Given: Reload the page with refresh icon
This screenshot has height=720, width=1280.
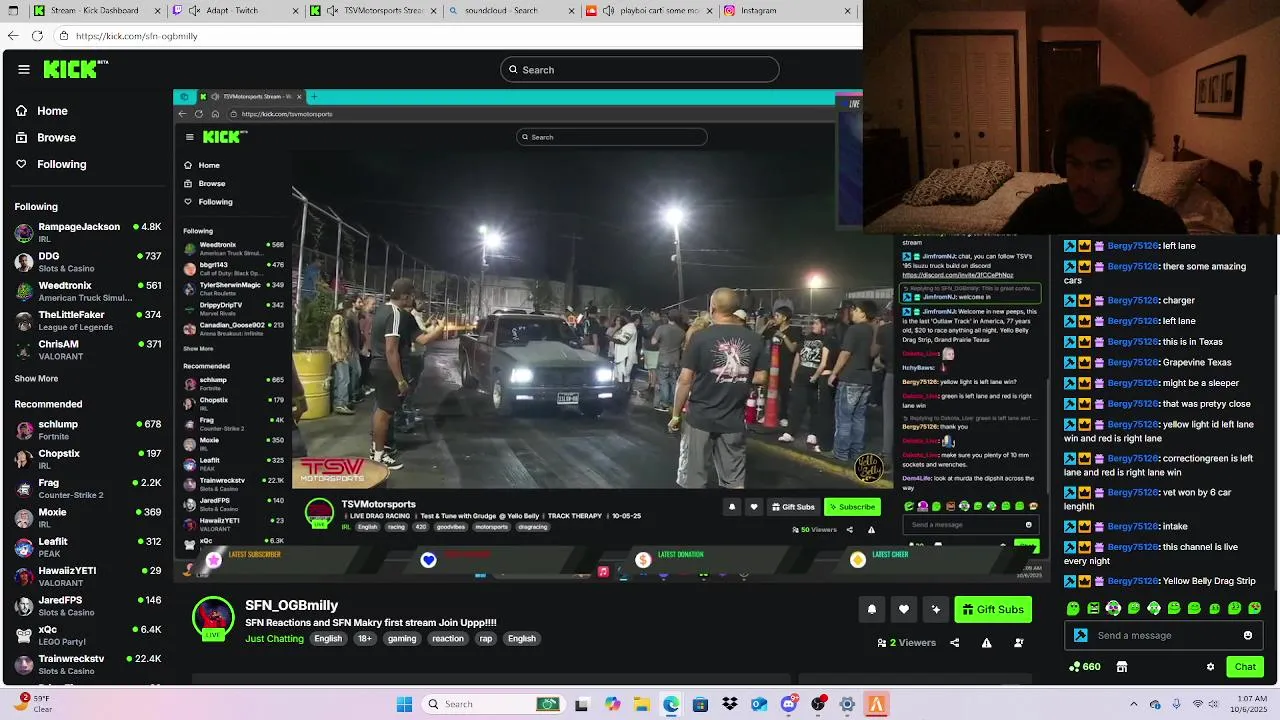Looking at the screenshot, I should (x=37, y=35).
